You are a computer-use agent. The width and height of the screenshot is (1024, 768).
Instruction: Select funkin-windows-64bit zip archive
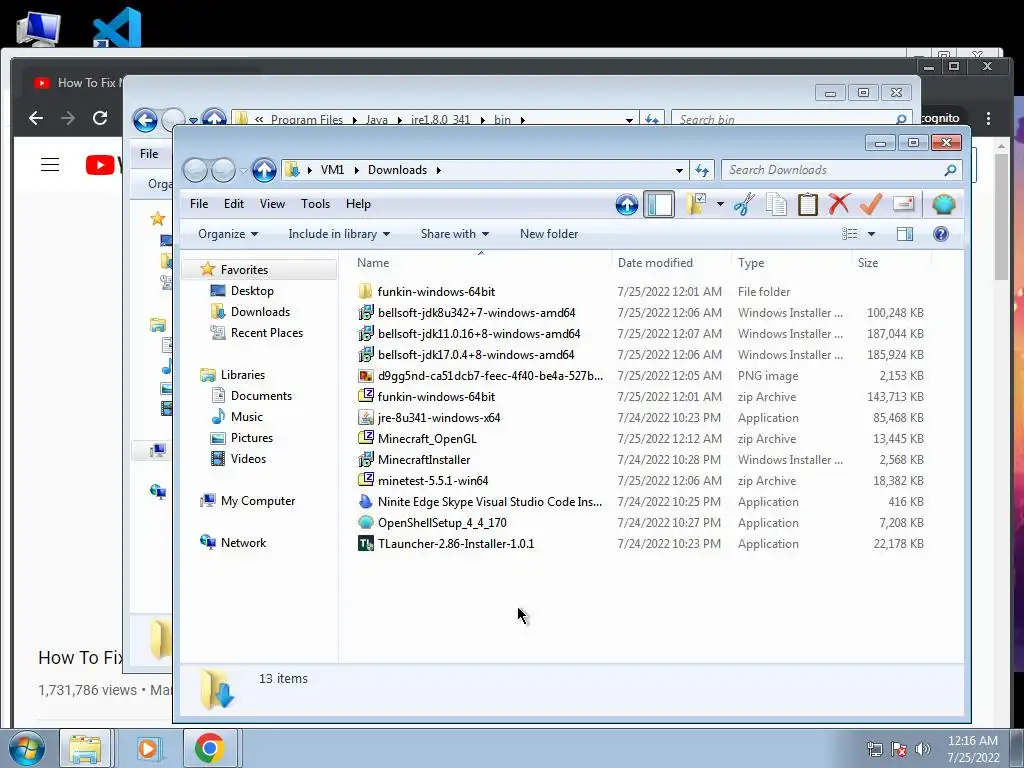tap(436, 396)
